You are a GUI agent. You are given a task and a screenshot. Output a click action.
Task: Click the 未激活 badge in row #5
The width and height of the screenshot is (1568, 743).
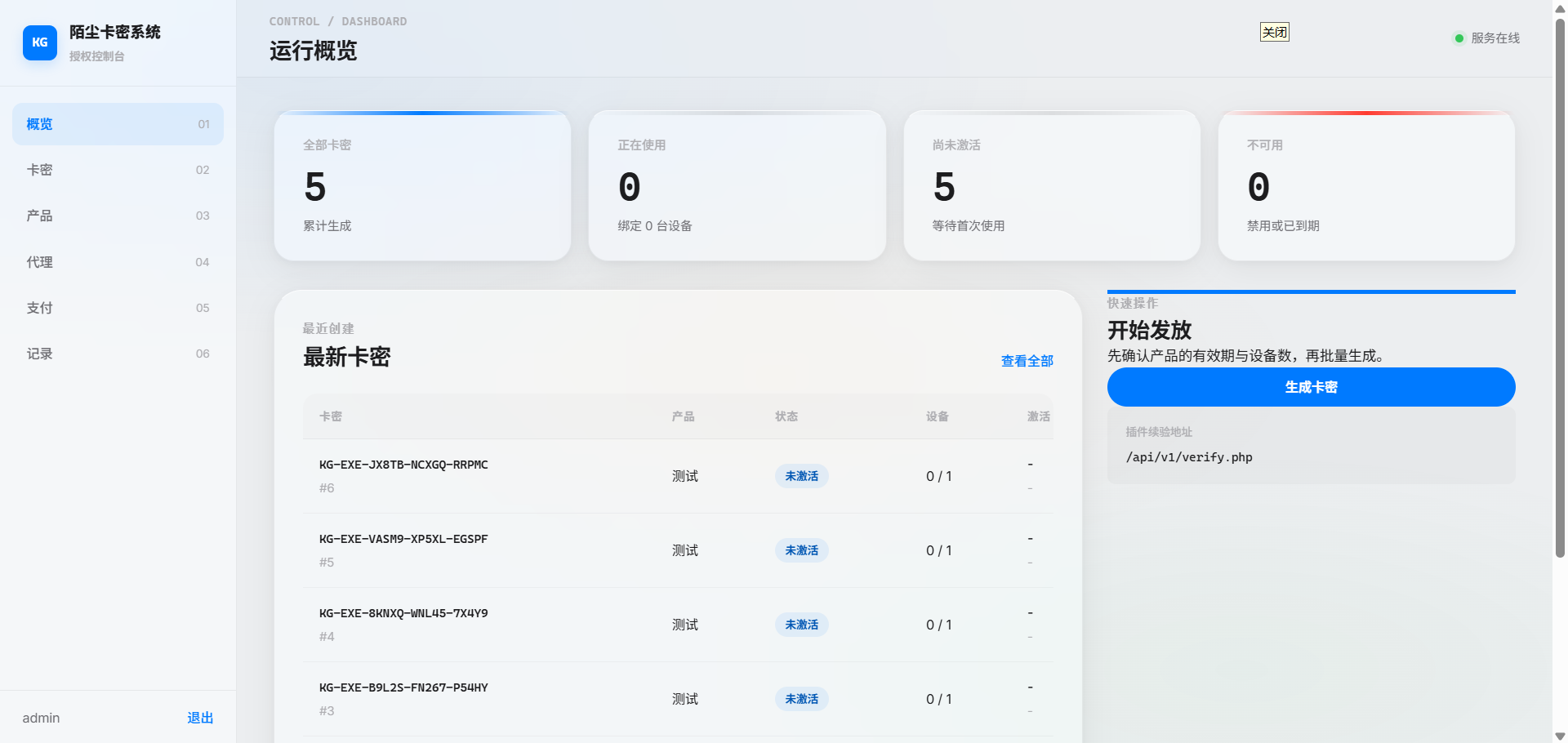click(801, 550)
